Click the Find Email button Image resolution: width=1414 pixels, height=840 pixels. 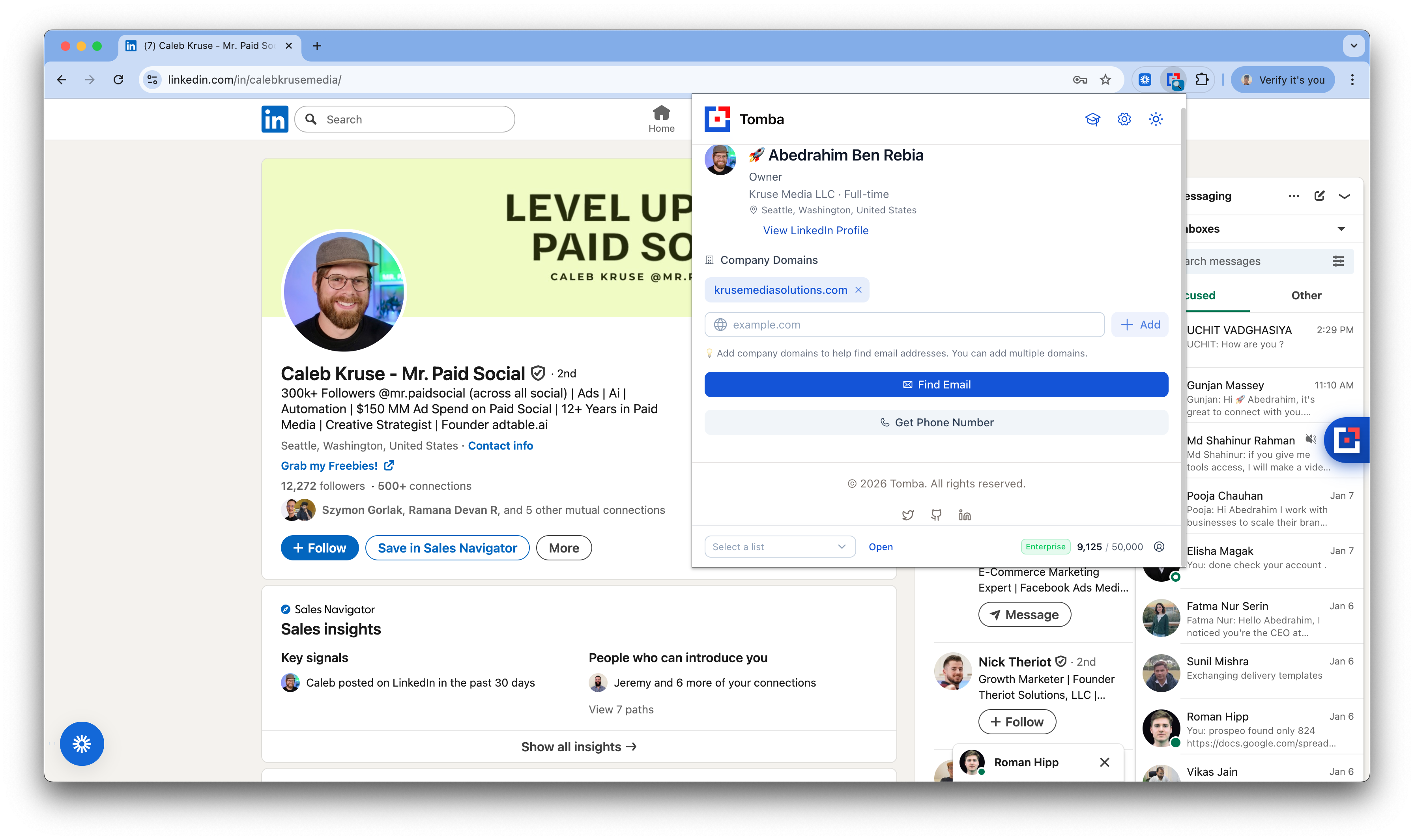(936, 385)
